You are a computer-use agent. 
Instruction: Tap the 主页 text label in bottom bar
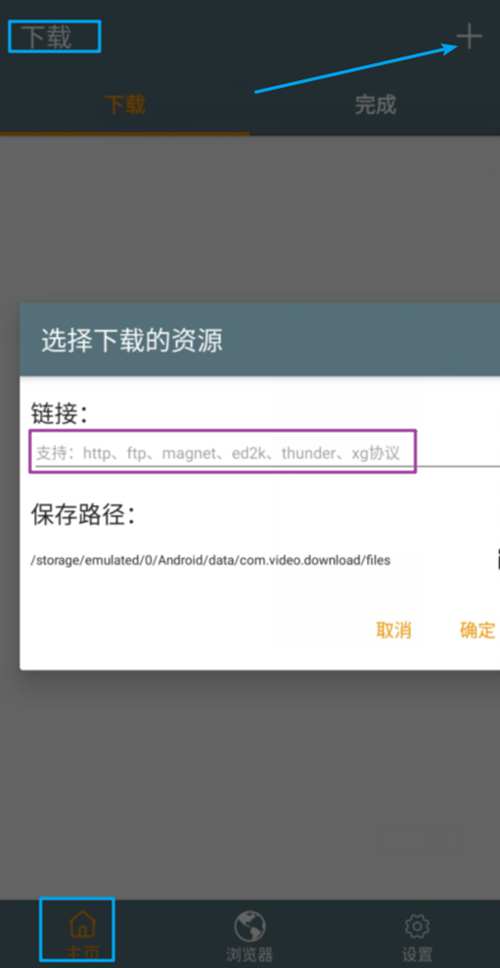[81, 954]
